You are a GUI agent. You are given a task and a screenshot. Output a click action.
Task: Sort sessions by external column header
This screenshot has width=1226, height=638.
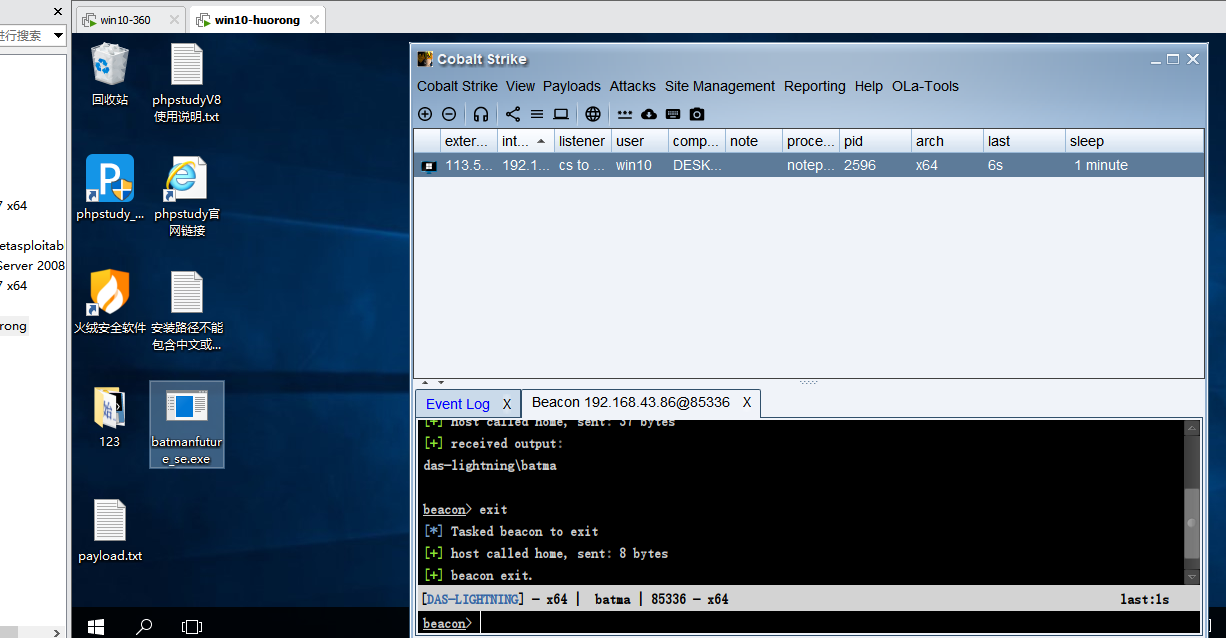(x=468, y=141)
